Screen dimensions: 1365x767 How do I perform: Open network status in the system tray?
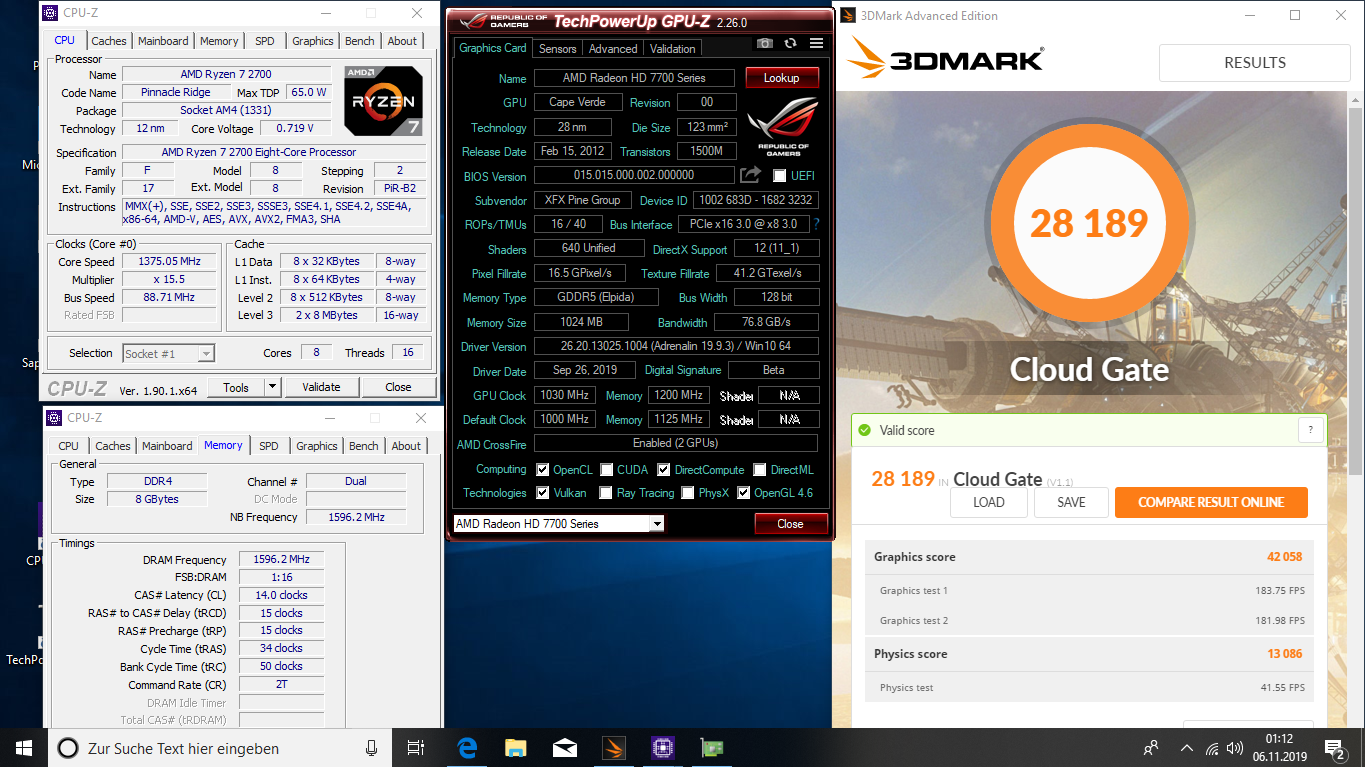pos(1212,748)
